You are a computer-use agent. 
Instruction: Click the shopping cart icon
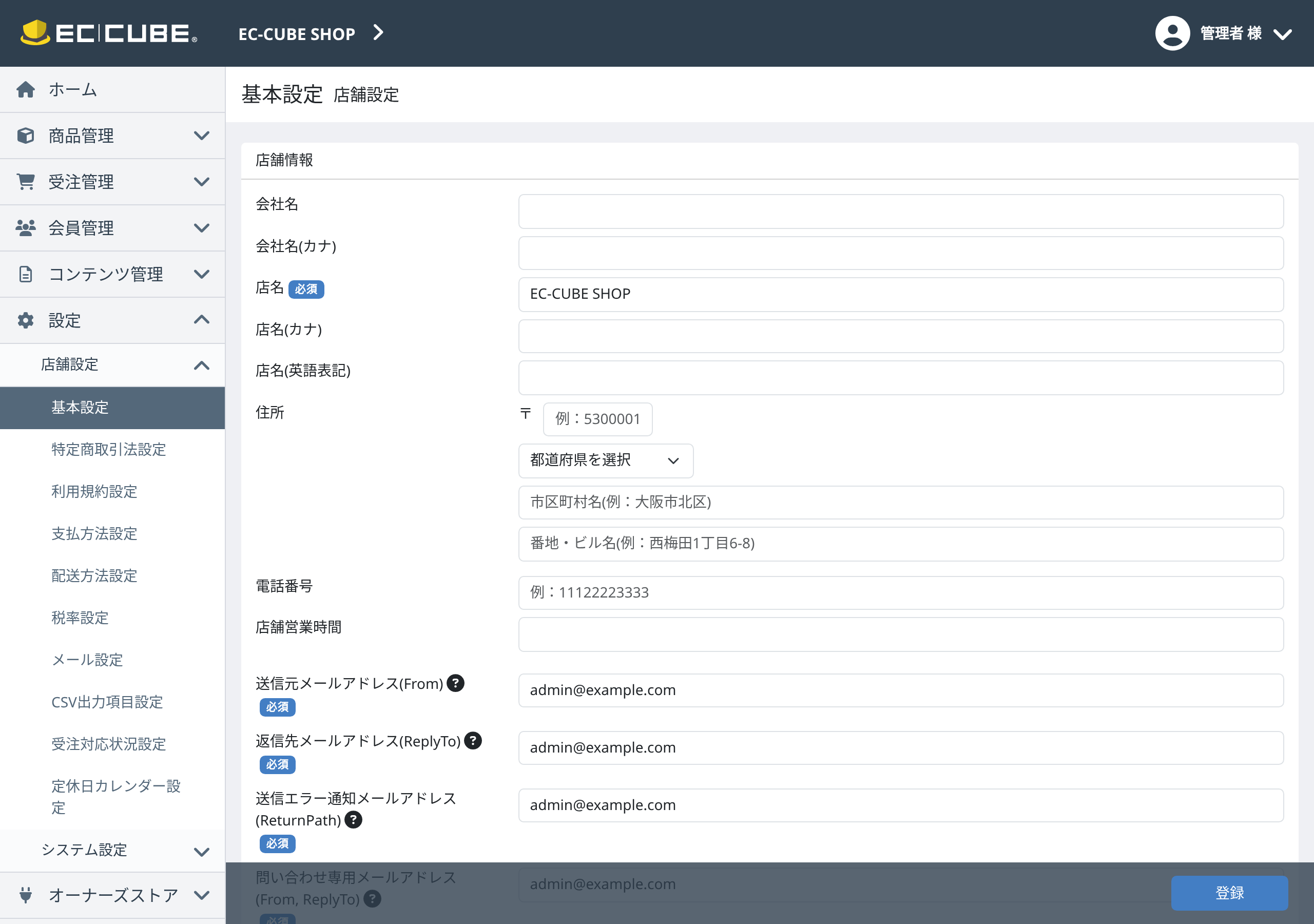click(x=26, y=182)
